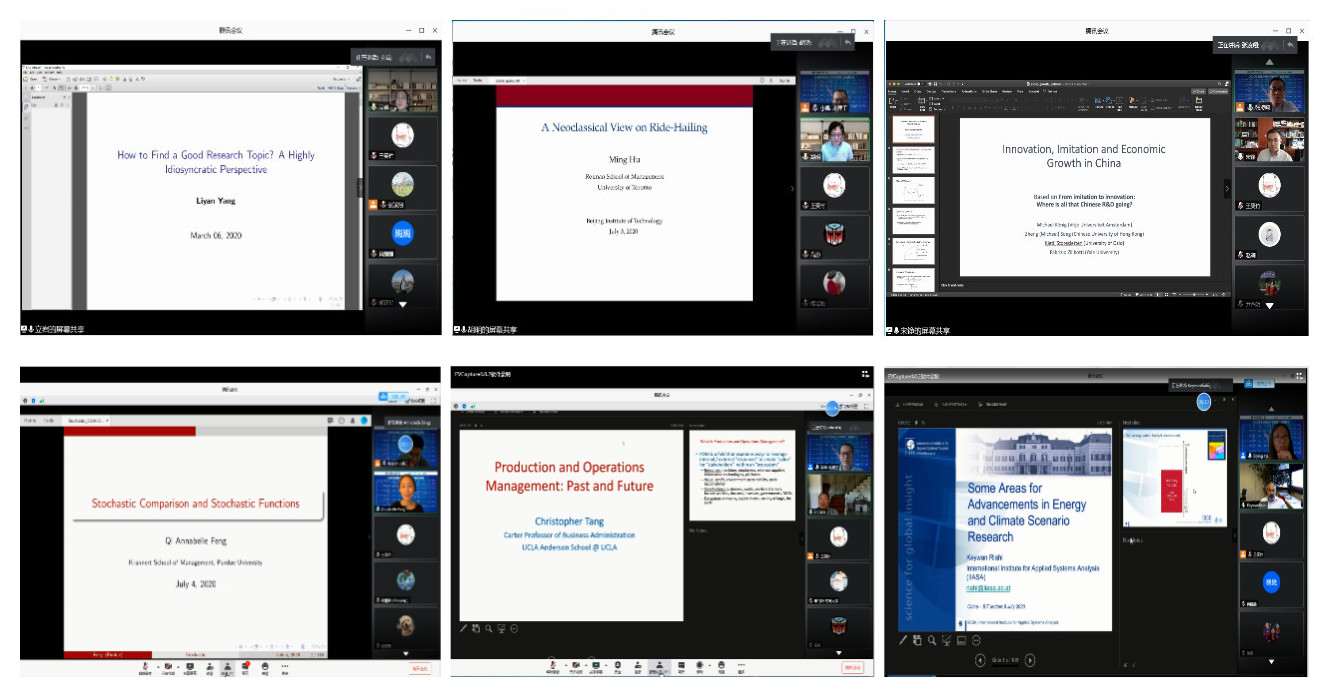
Task: Click share screen icon in Stochastic Comparison meeting toolbar
Action: (189, 665)
